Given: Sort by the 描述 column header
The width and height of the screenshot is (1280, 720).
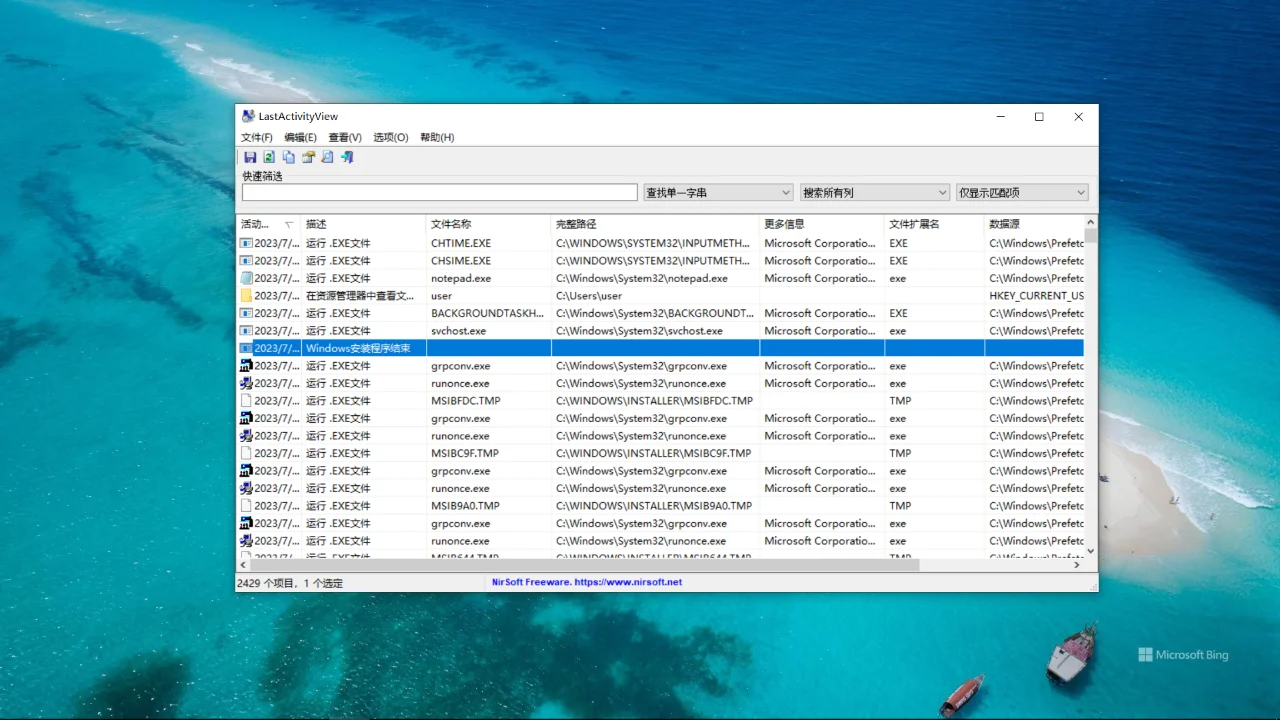Looking at the screenshot, I should coord(363,224).
